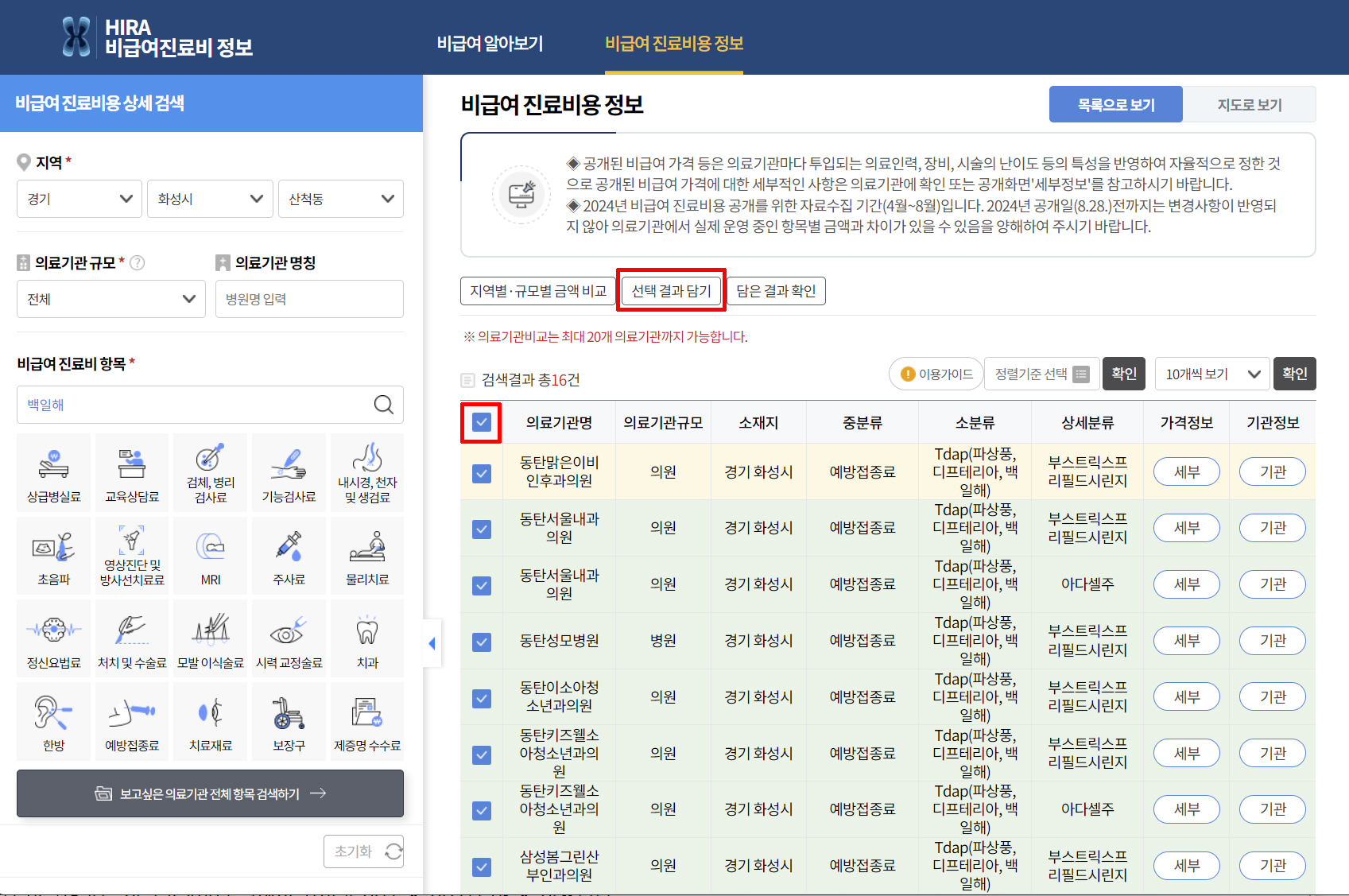The height and width of the screenshot is (896, 1349).
Task: Expand the 의료기관 규모 dropdown
Action: pyautogui.click(x=110, y=299)
